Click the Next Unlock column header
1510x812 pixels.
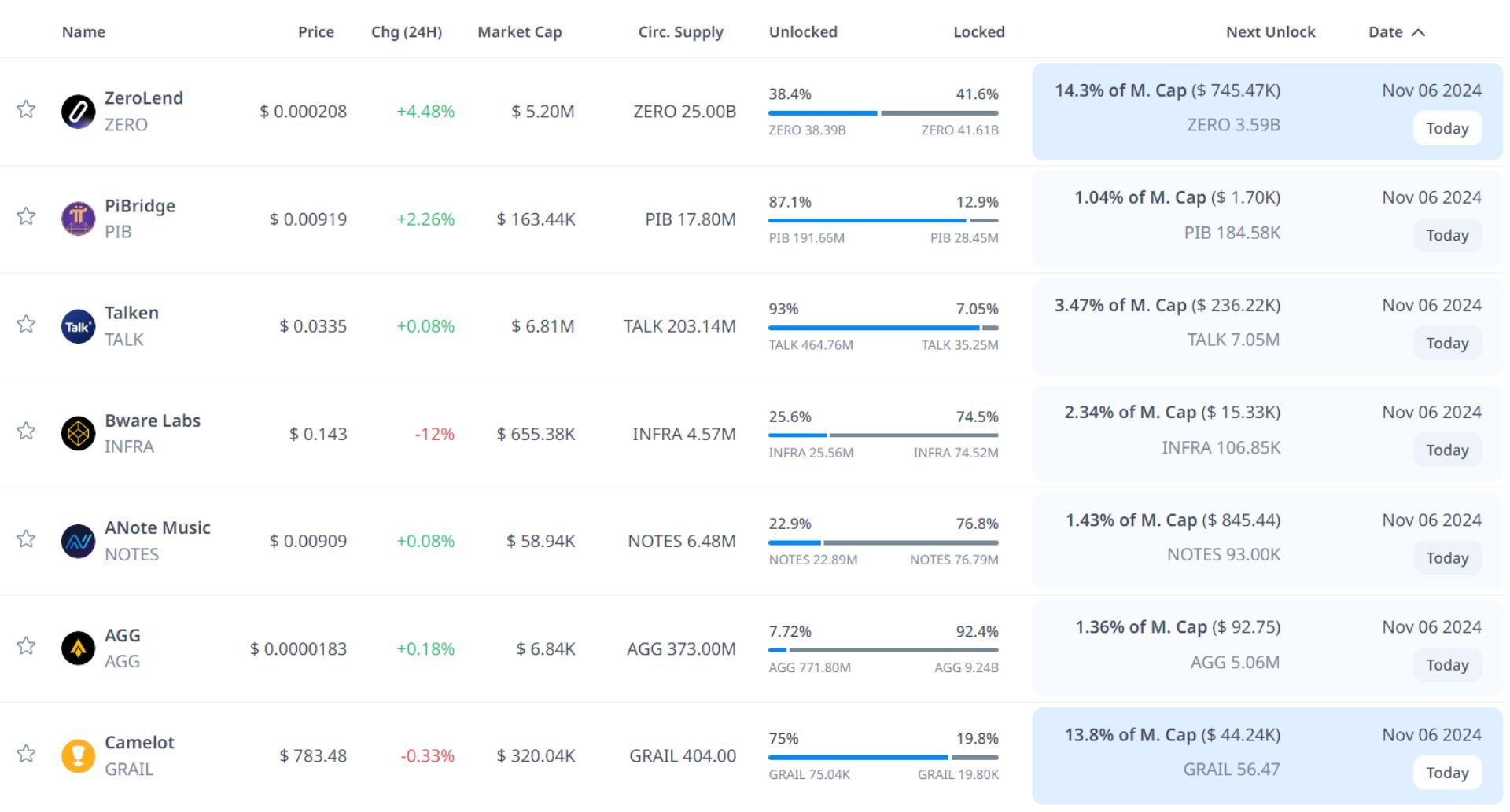coord(1269,32)
